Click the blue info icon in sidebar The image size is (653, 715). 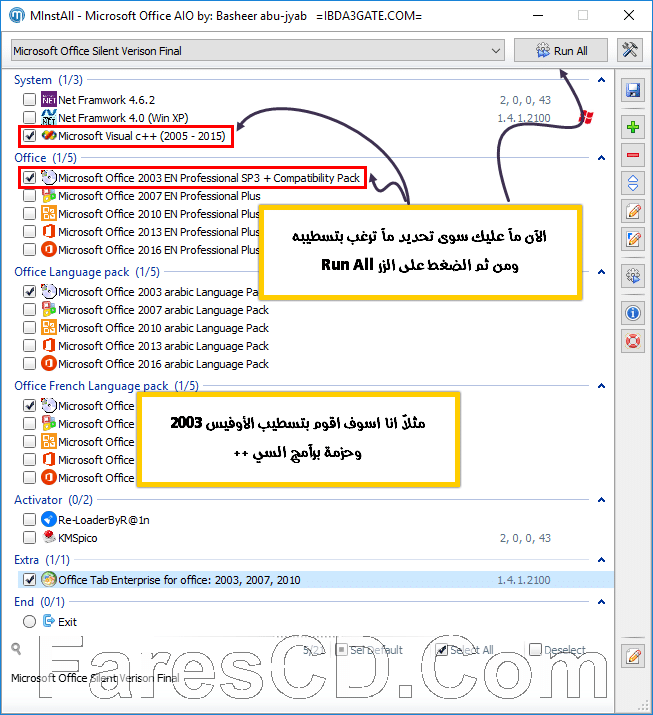click(632, 313)
